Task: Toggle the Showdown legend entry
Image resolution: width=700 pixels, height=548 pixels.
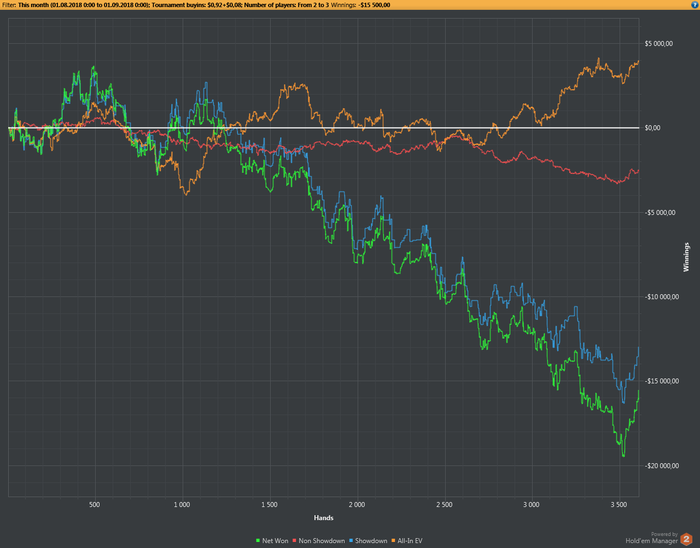Action: (368, 540)
